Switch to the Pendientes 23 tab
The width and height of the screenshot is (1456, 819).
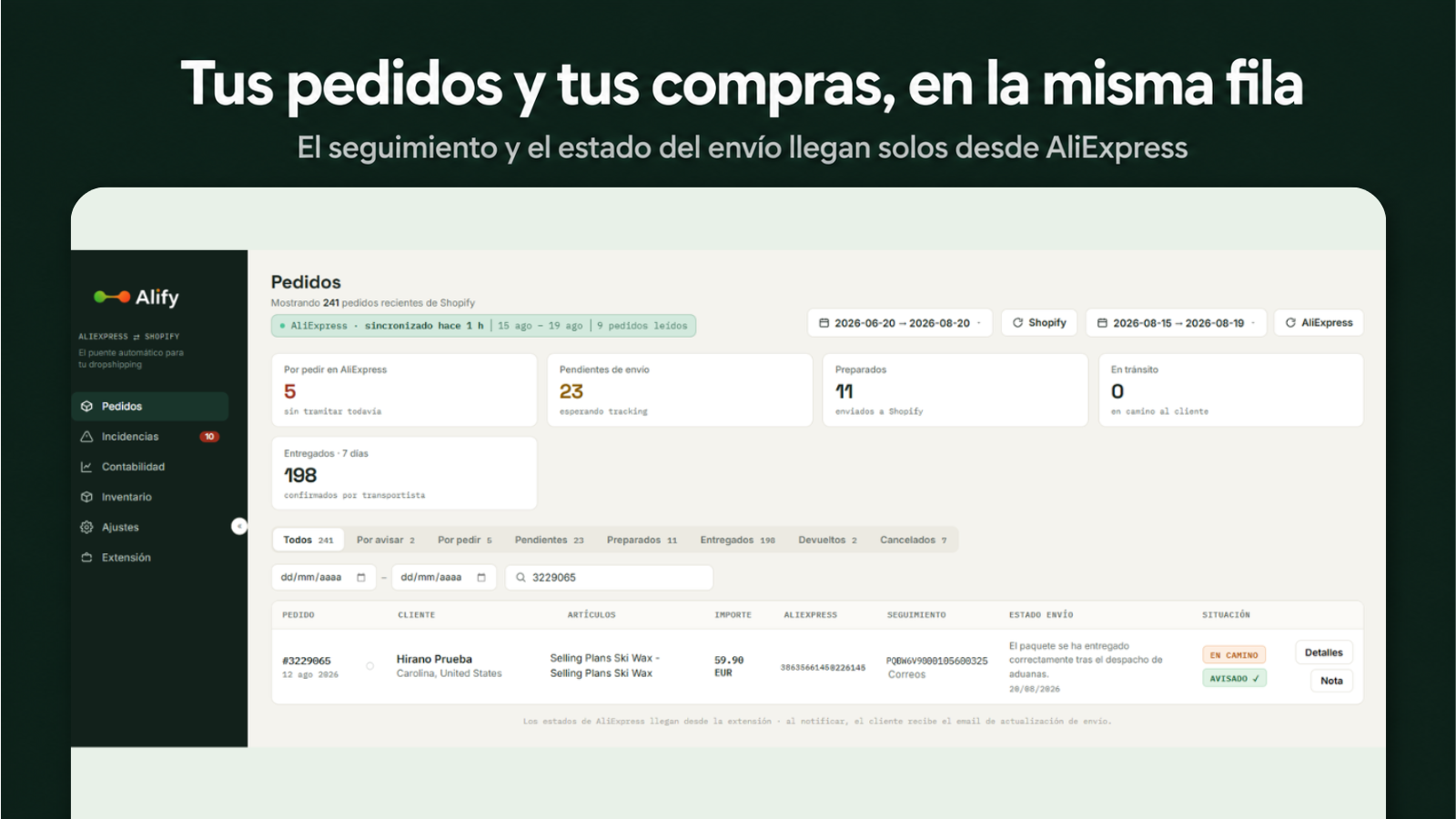click(x=549, y=540)
